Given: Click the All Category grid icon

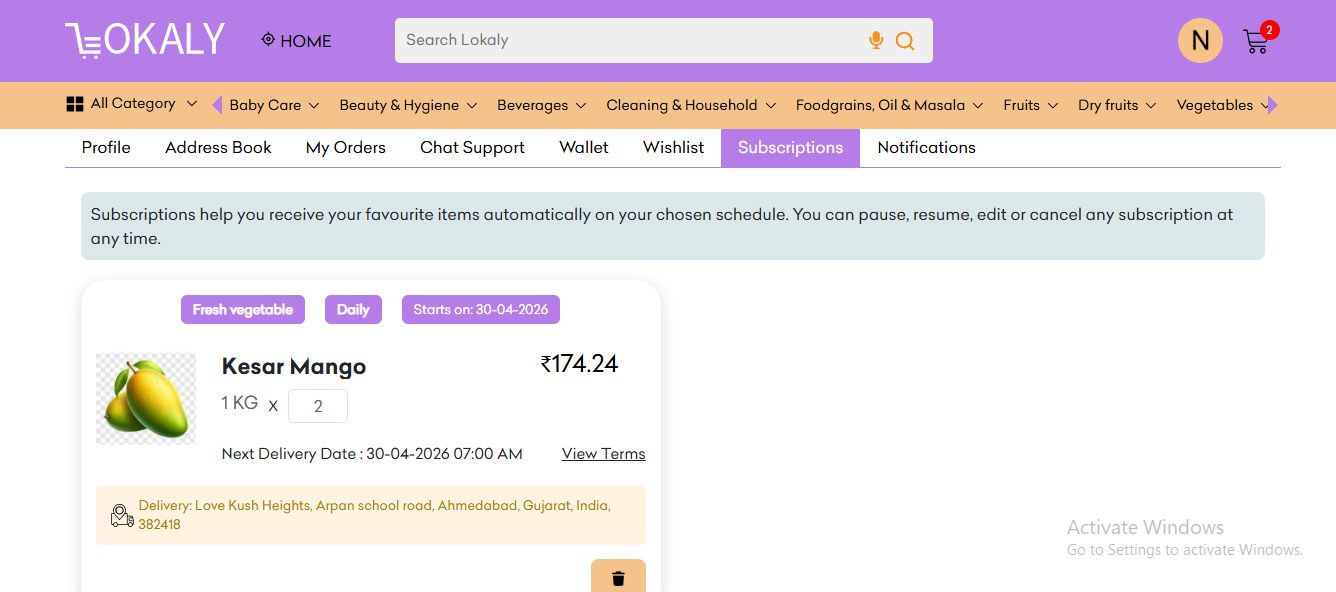Looking at the screenshot, I should tap(75, 104).
